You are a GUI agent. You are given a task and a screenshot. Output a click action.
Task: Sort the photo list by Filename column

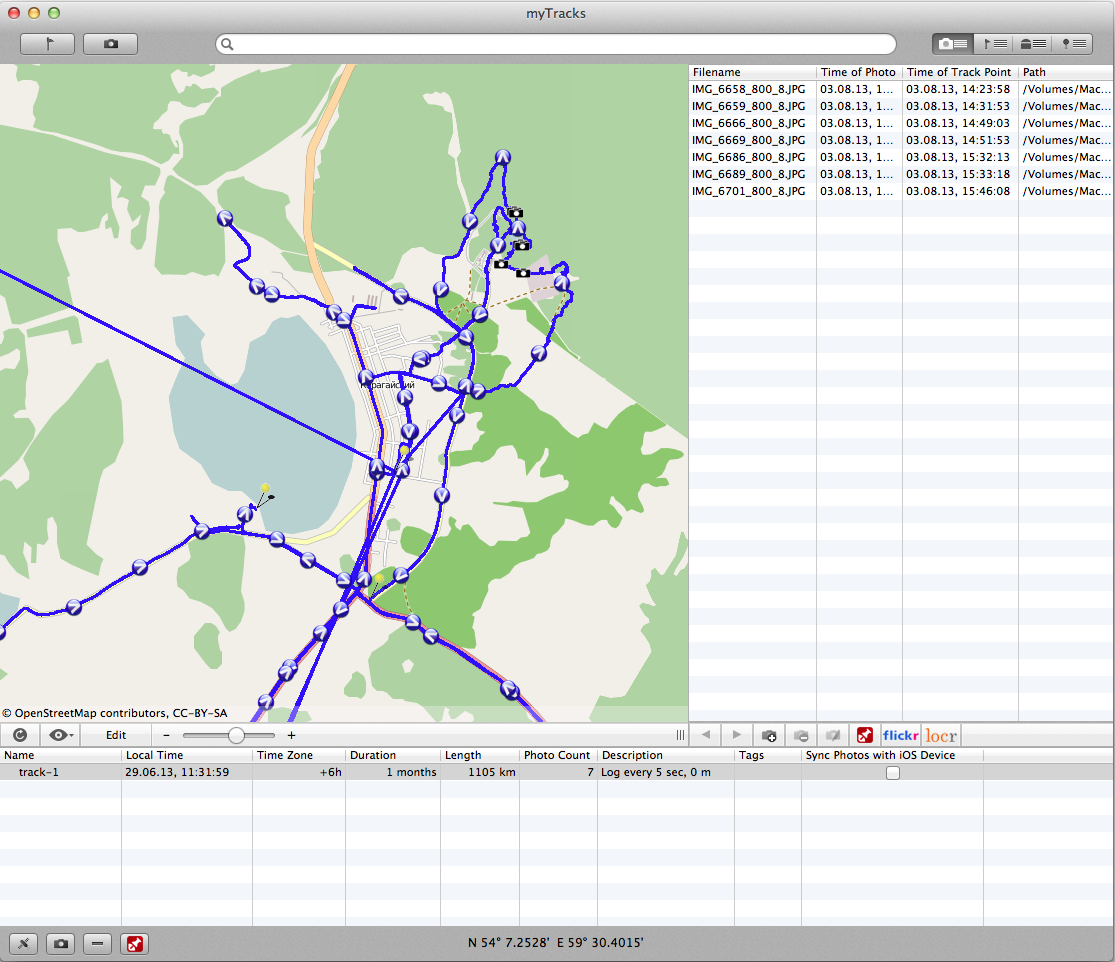[752, 72]
